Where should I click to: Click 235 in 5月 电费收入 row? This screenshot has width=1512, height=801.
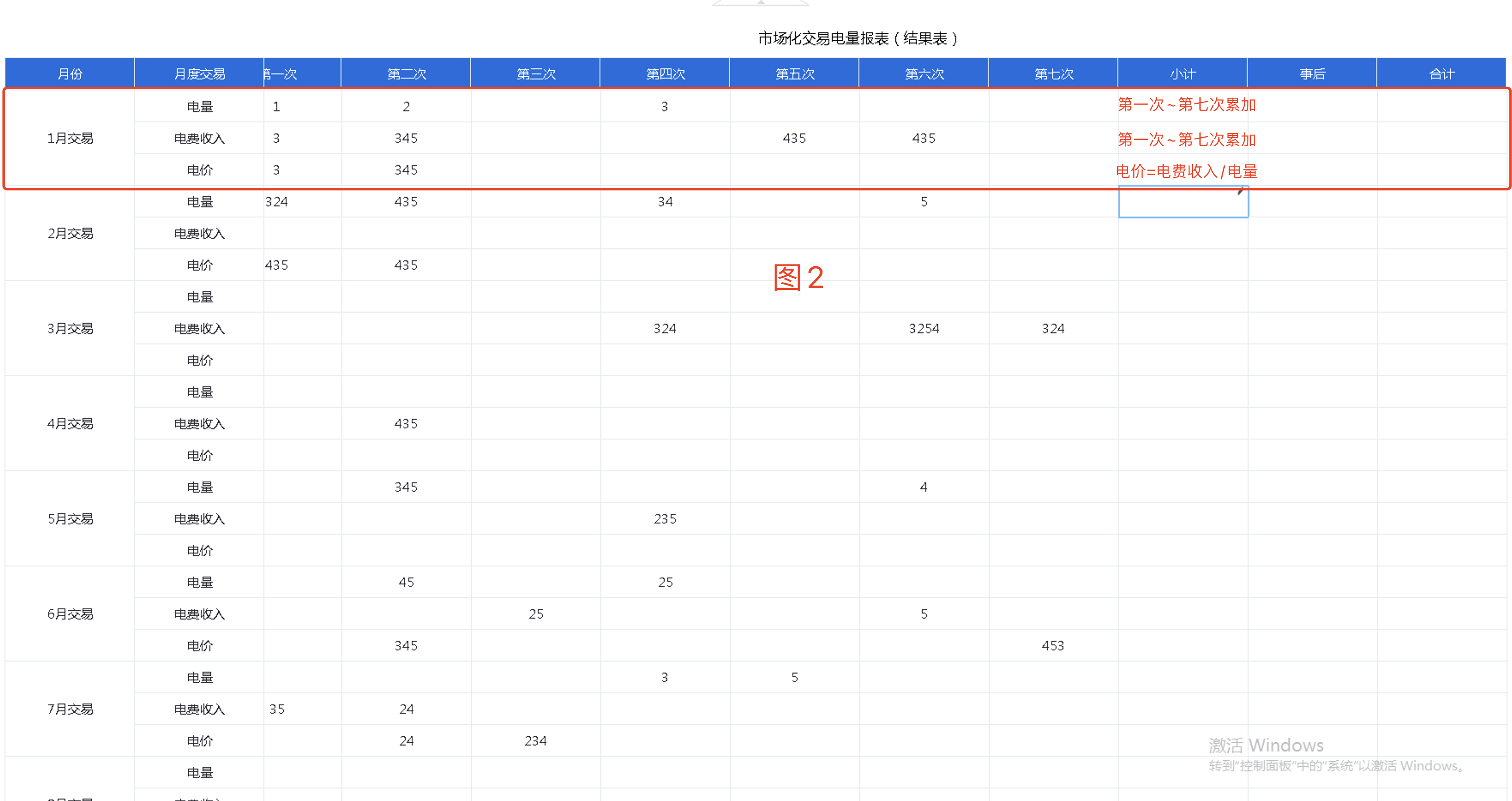[665, 519]
